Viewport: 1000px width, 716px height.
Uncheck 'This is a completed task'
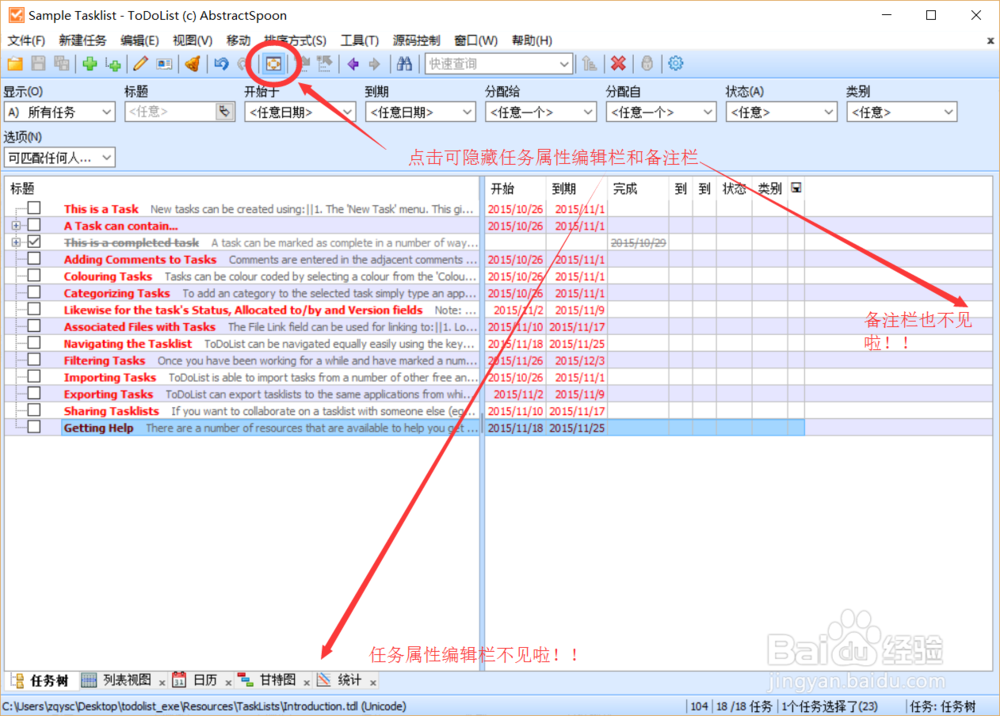tap(33, 242)
